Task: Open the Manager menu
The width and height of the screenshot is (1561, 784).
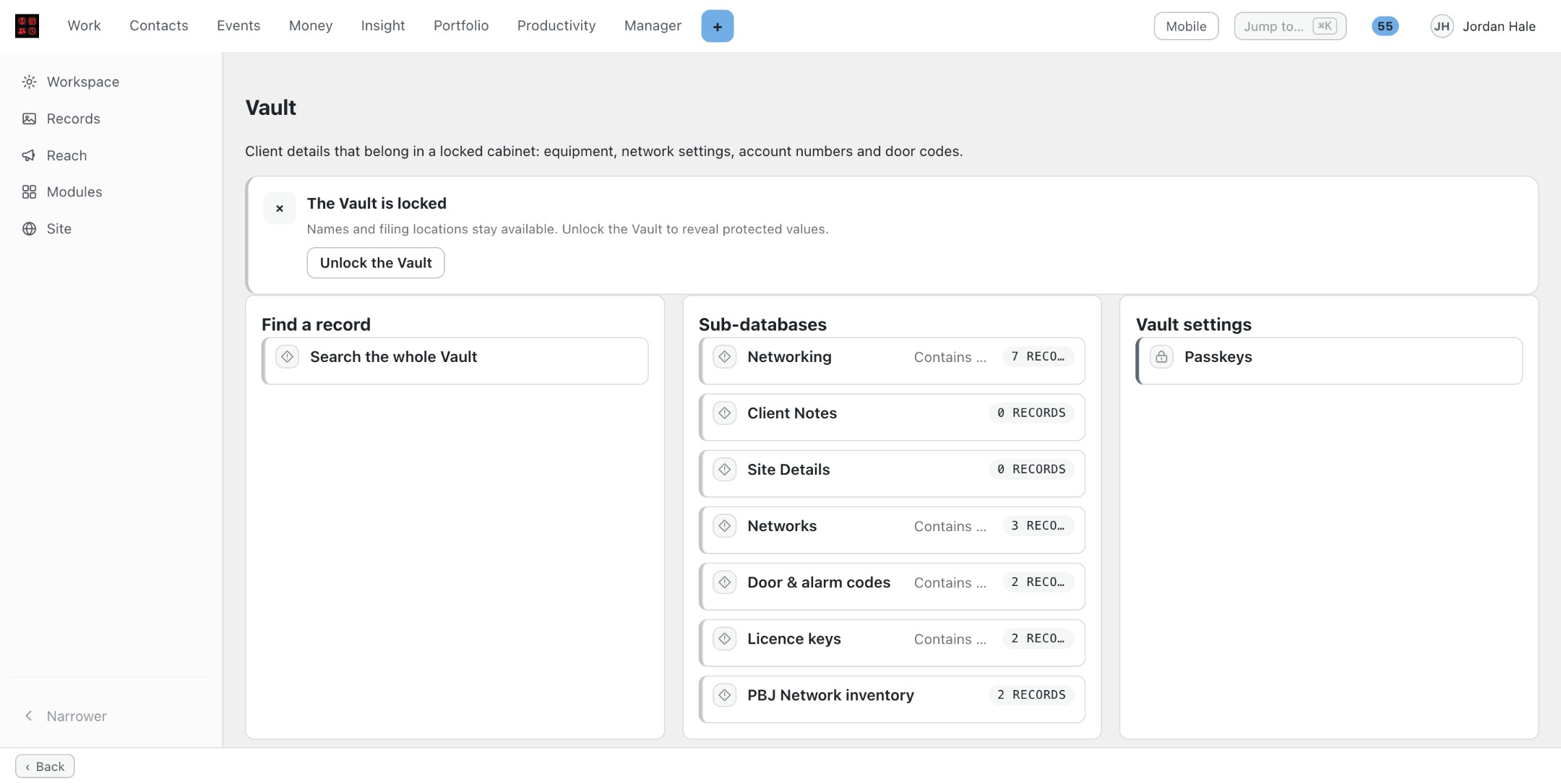Action: [653, 25]
